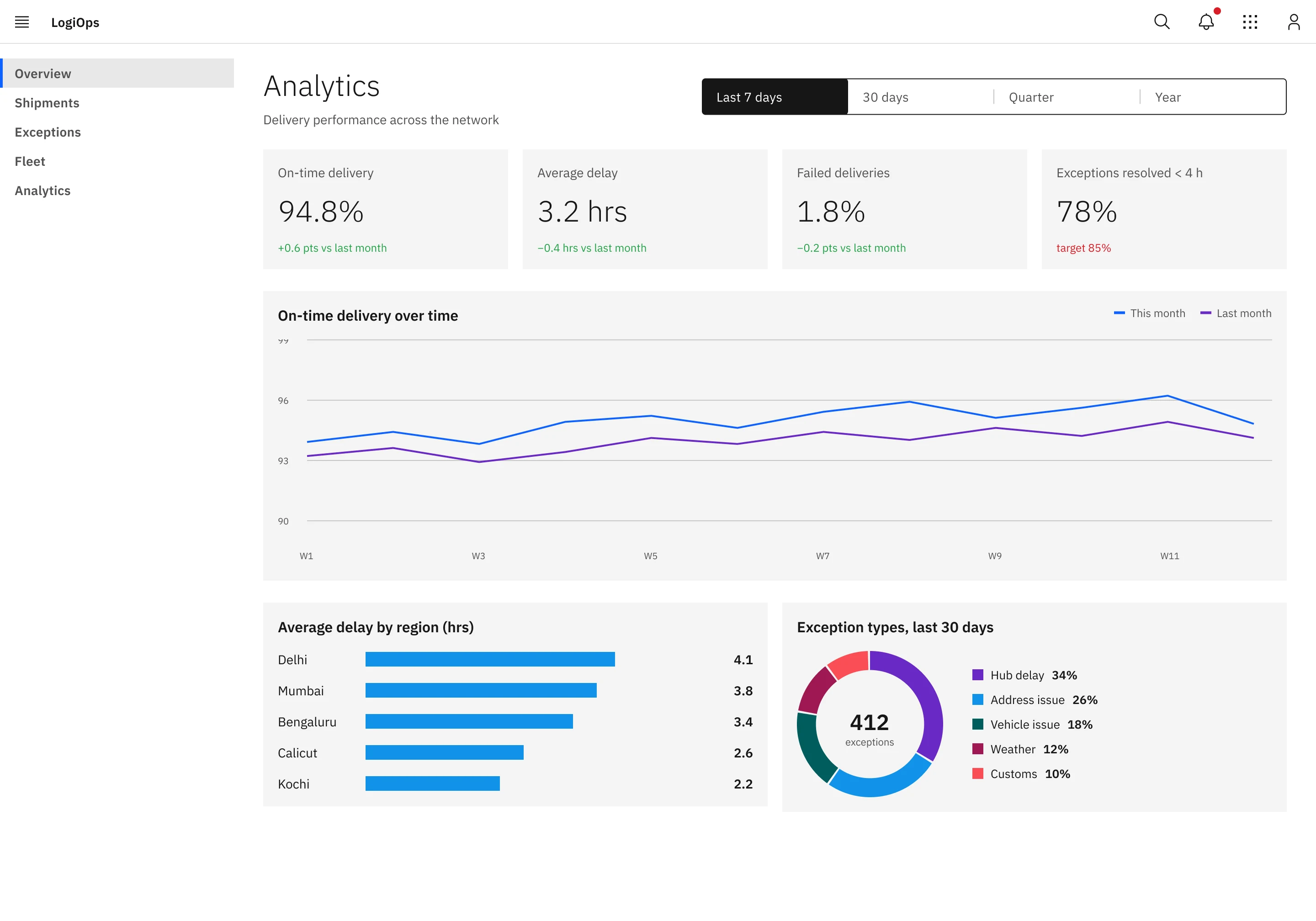Click the 2.2 value for Kochi

click(x=743, y=783)
